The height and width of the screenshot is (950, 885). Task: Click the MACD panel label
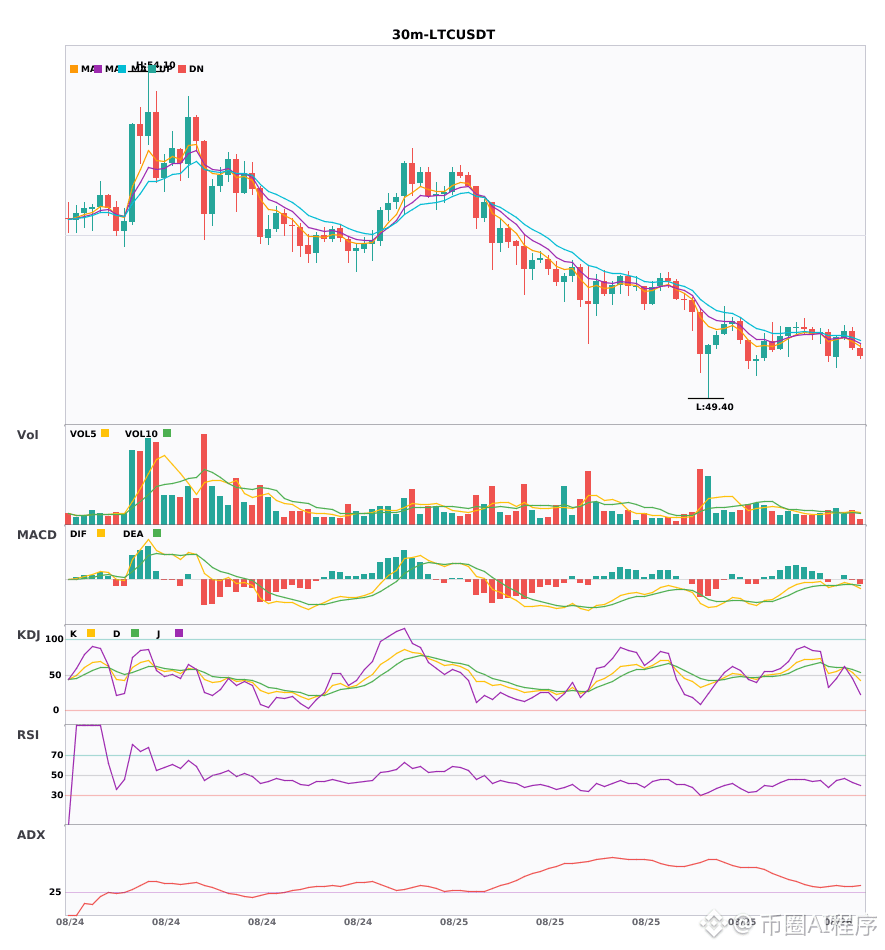(x=36, y=535)
